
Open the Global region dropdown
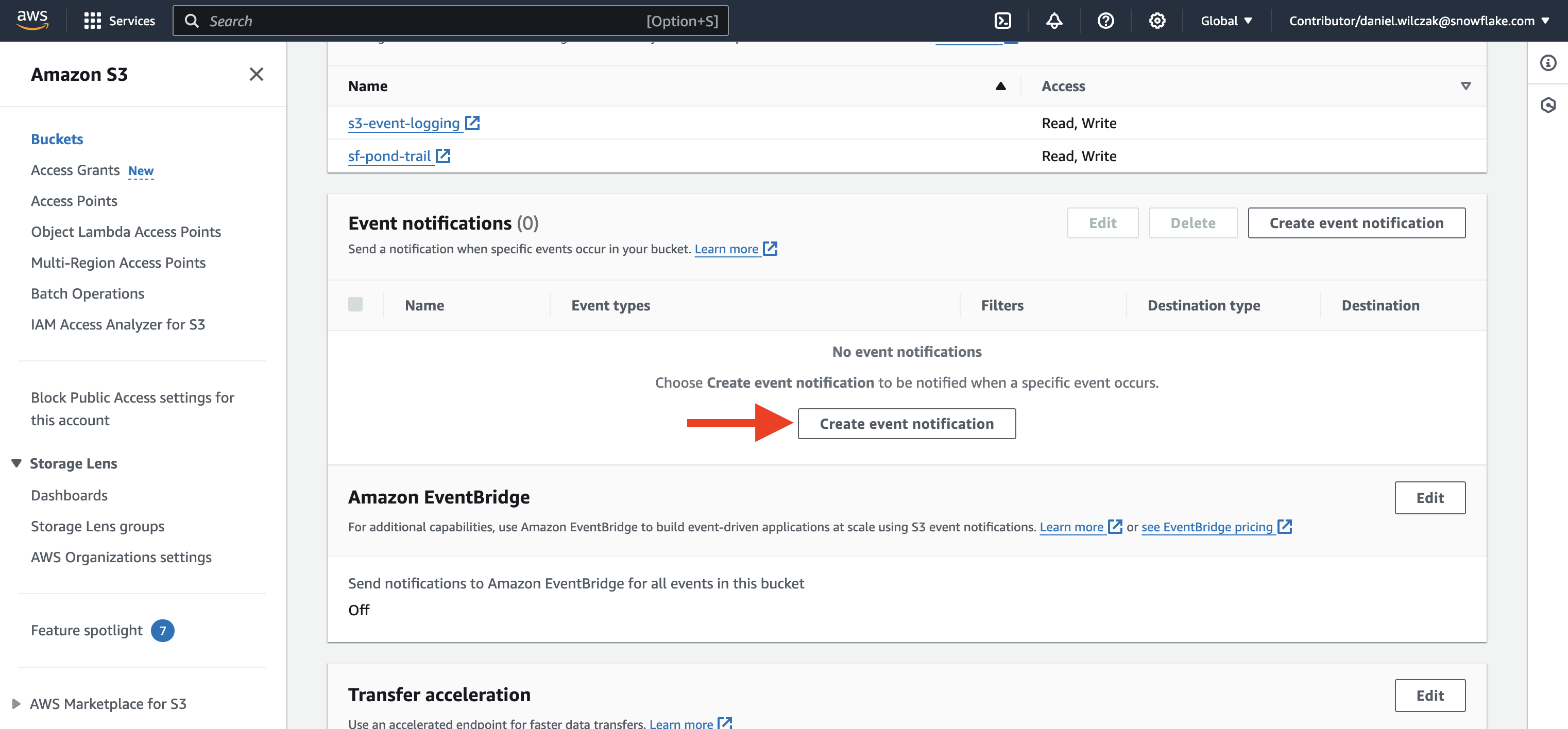click(x=1226, y=21)
